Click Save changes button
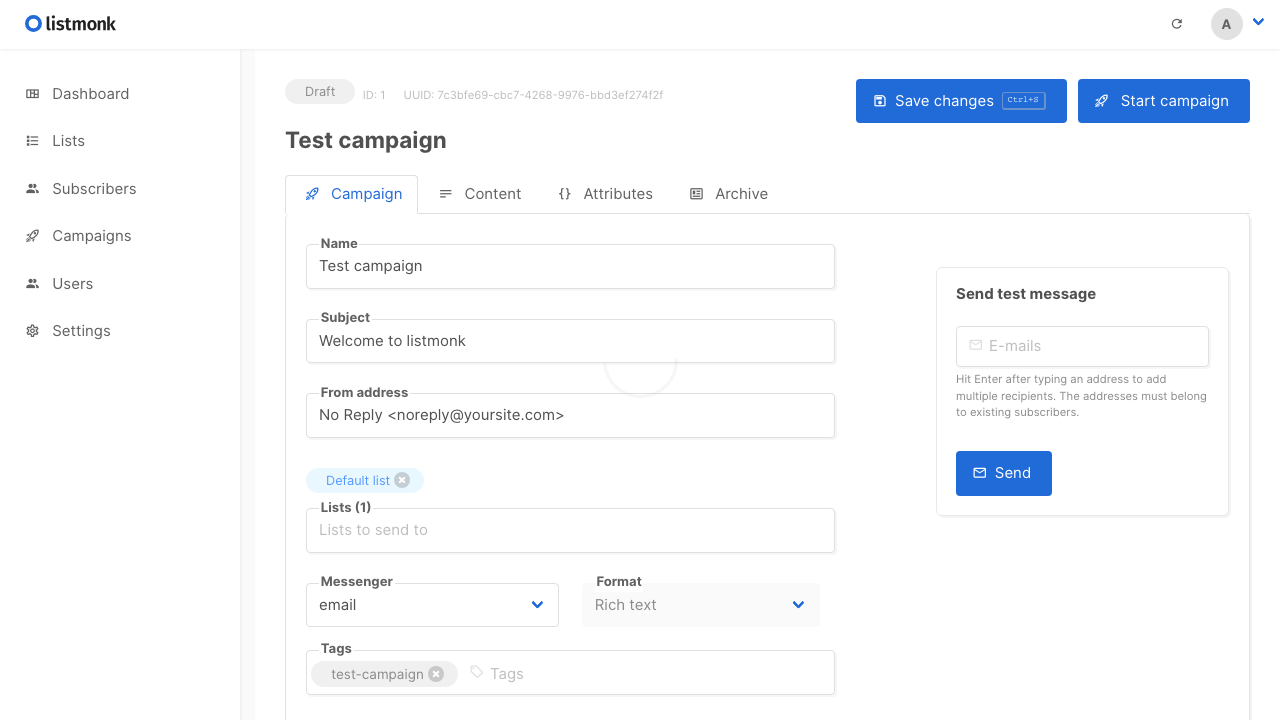1280x720 pixels. pyautogui.click(x=961, y=101)
